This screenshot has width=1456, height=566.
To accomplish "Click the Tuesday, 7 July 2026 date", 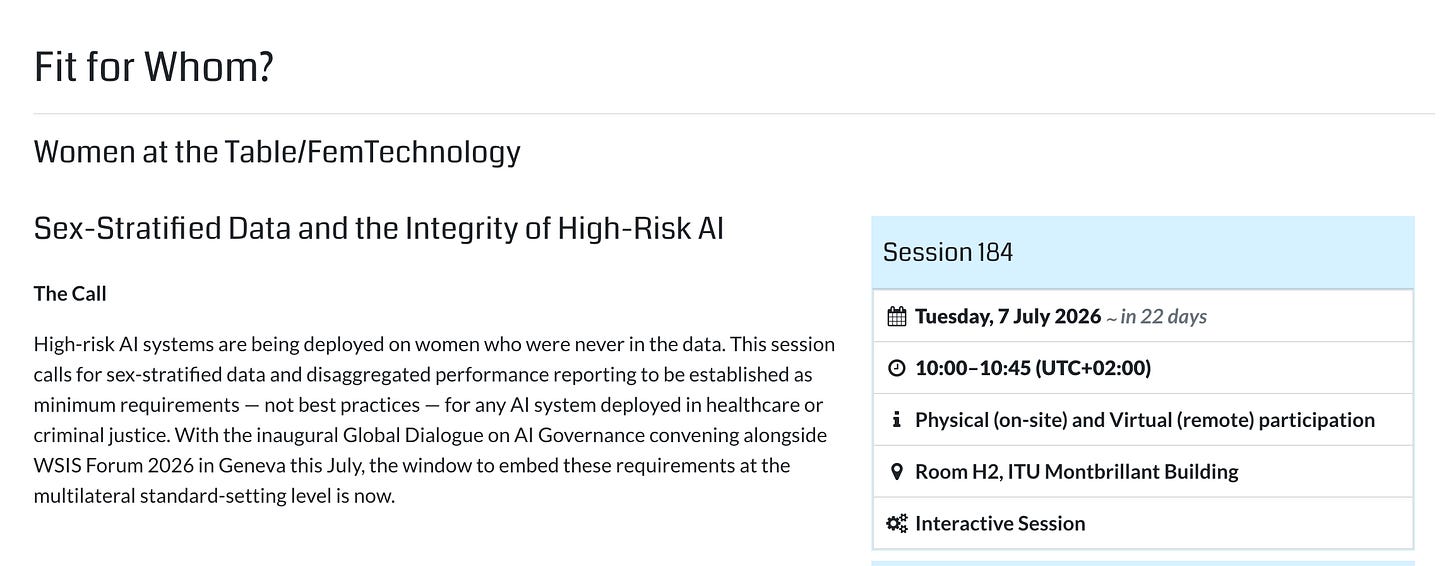I will (x=1007, y=317).
